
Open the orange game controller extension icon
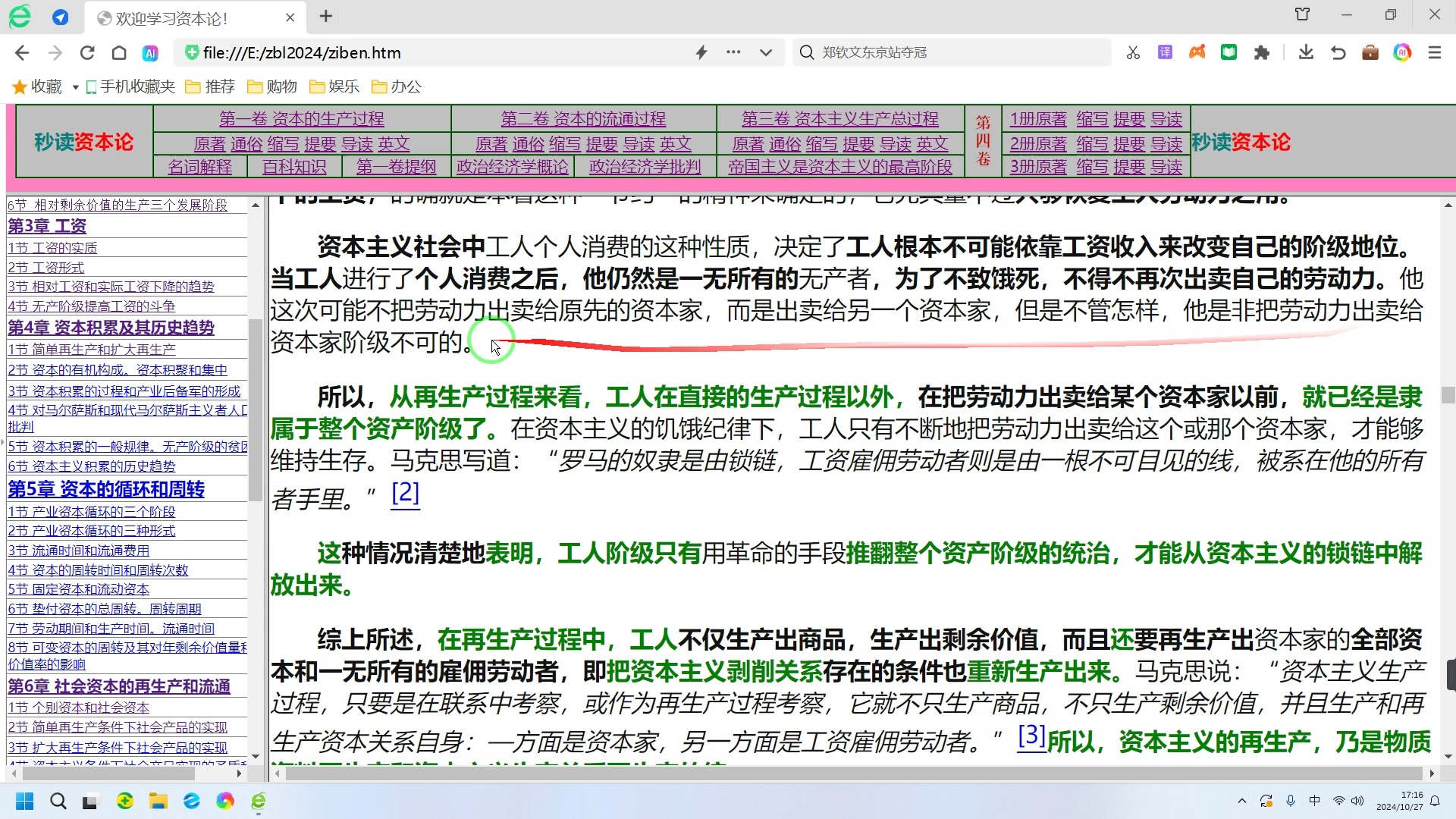(1197, 52)
